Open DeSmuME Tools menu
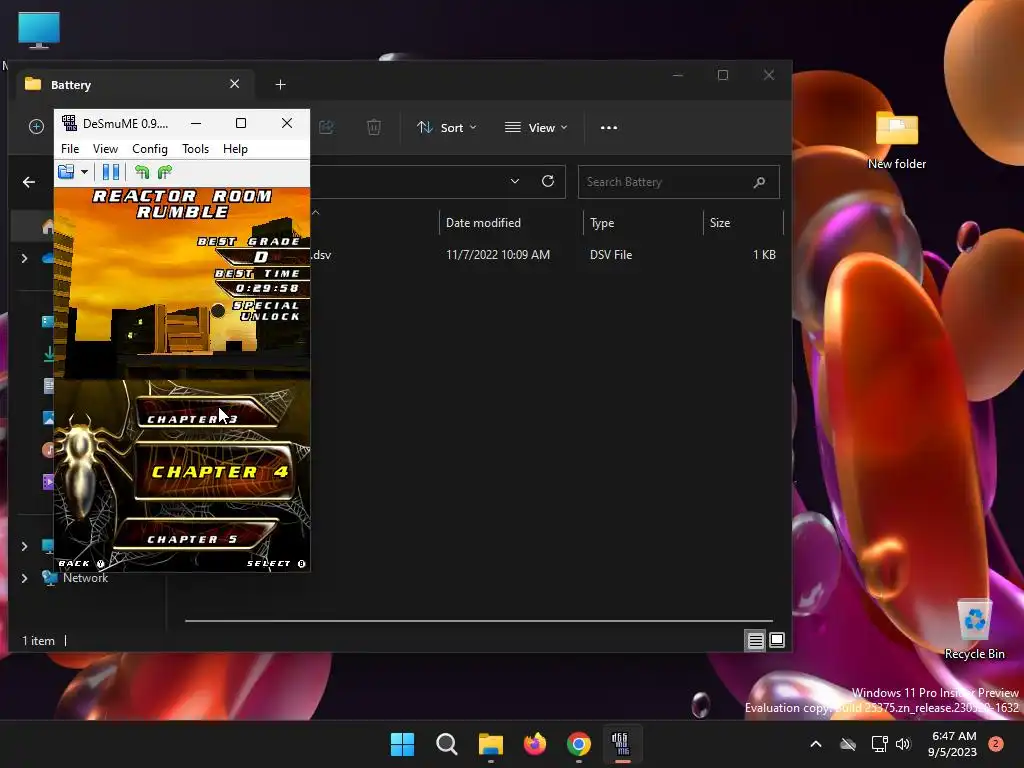 (195, 149)
